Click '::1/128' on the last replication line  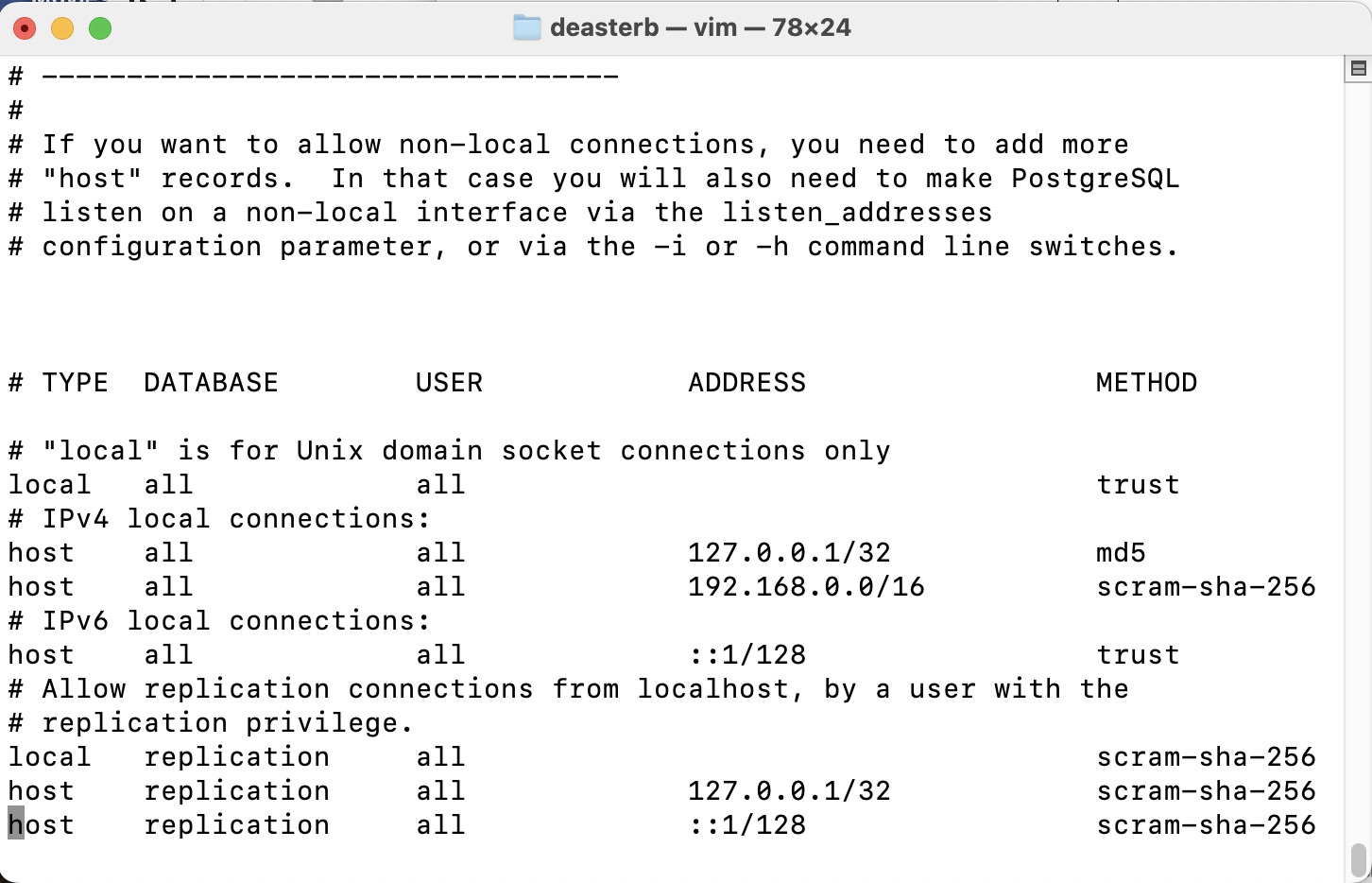coord(746,825)
